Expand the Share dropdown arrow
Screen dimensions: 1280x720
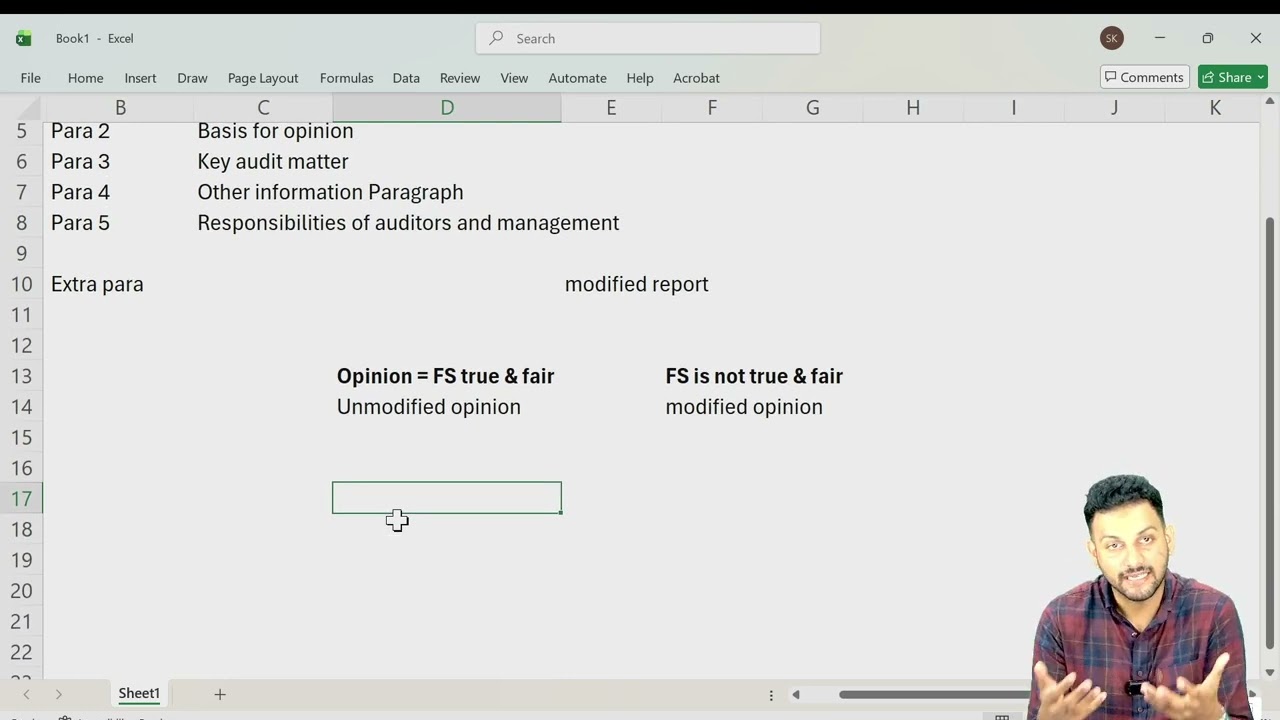pyautogui.click(x=1260, y=77)
